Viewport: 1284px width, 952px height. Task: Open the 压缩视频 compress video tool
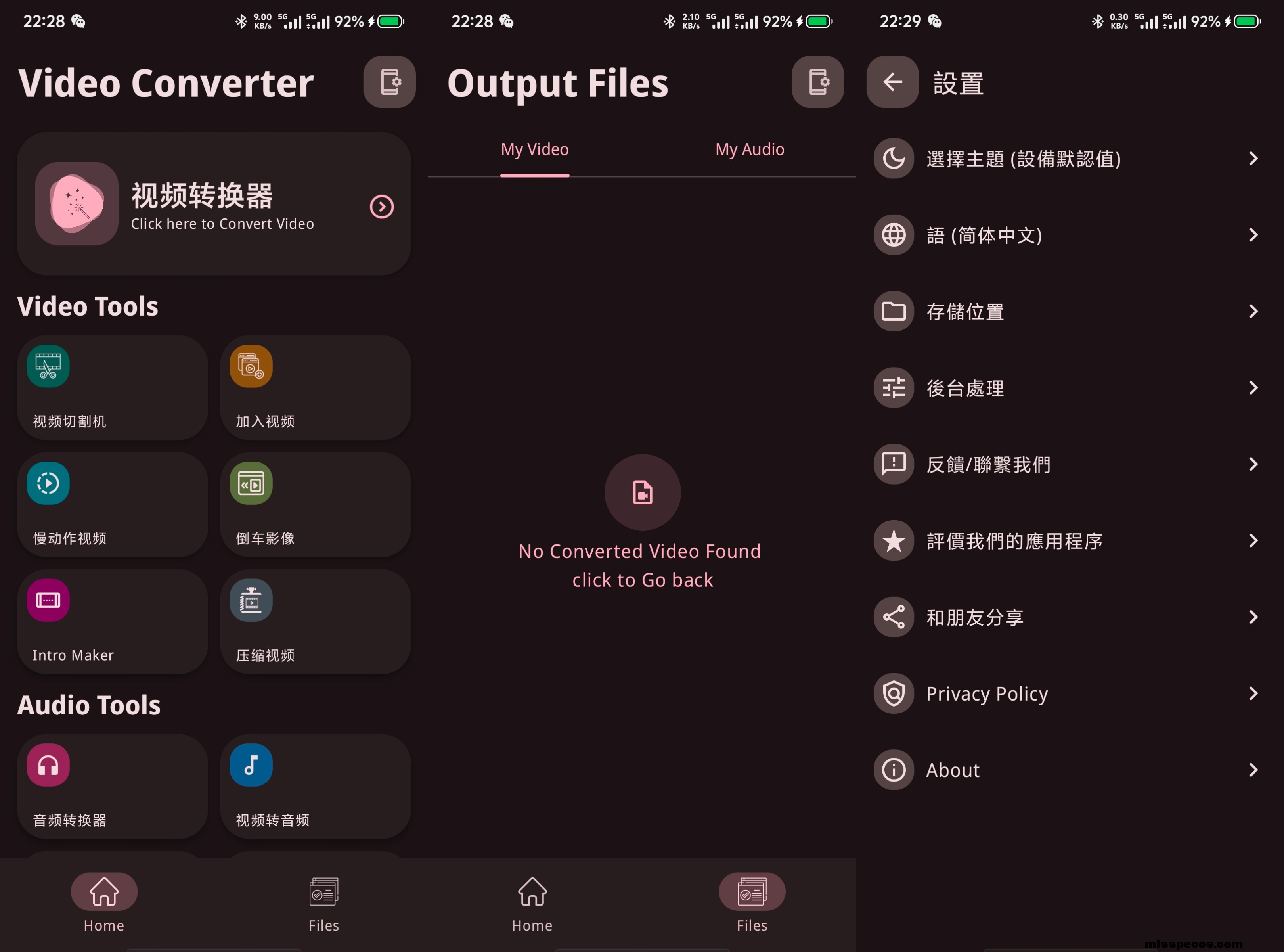315,622
